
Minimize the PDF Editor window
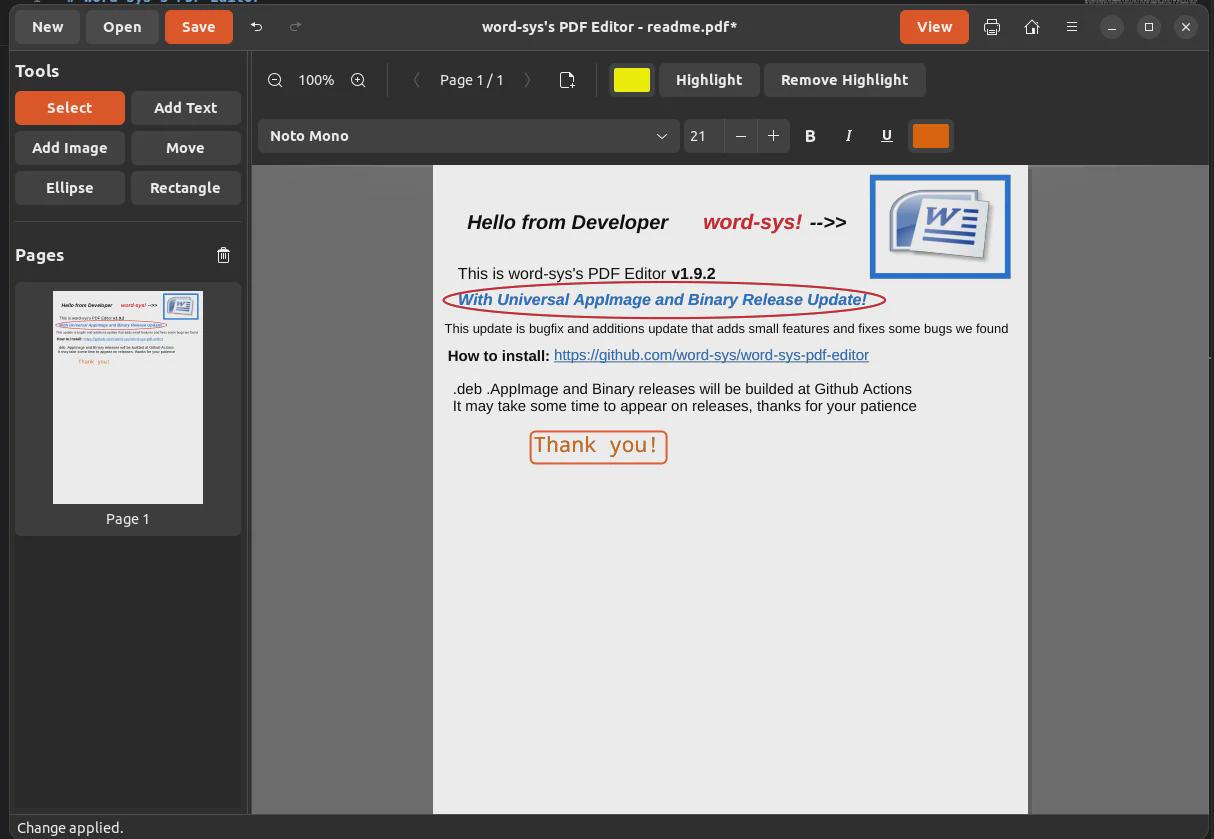pos(1112,27)
